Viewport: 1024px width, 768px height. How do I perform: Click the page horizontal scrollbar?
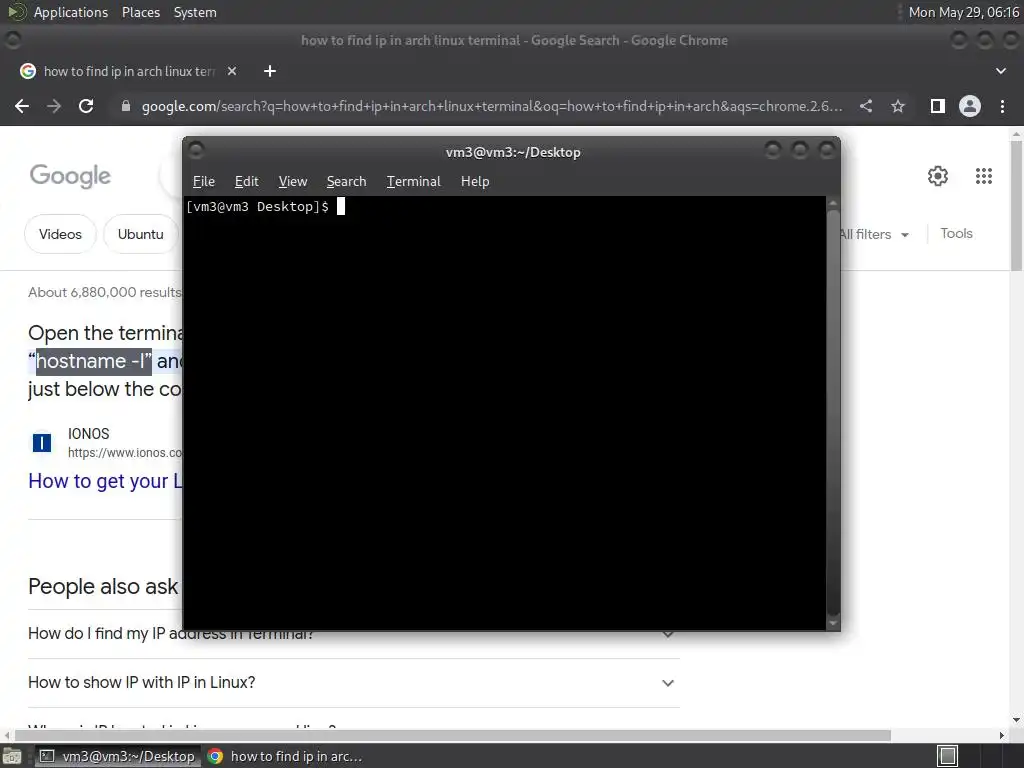(x=453, y=735)
